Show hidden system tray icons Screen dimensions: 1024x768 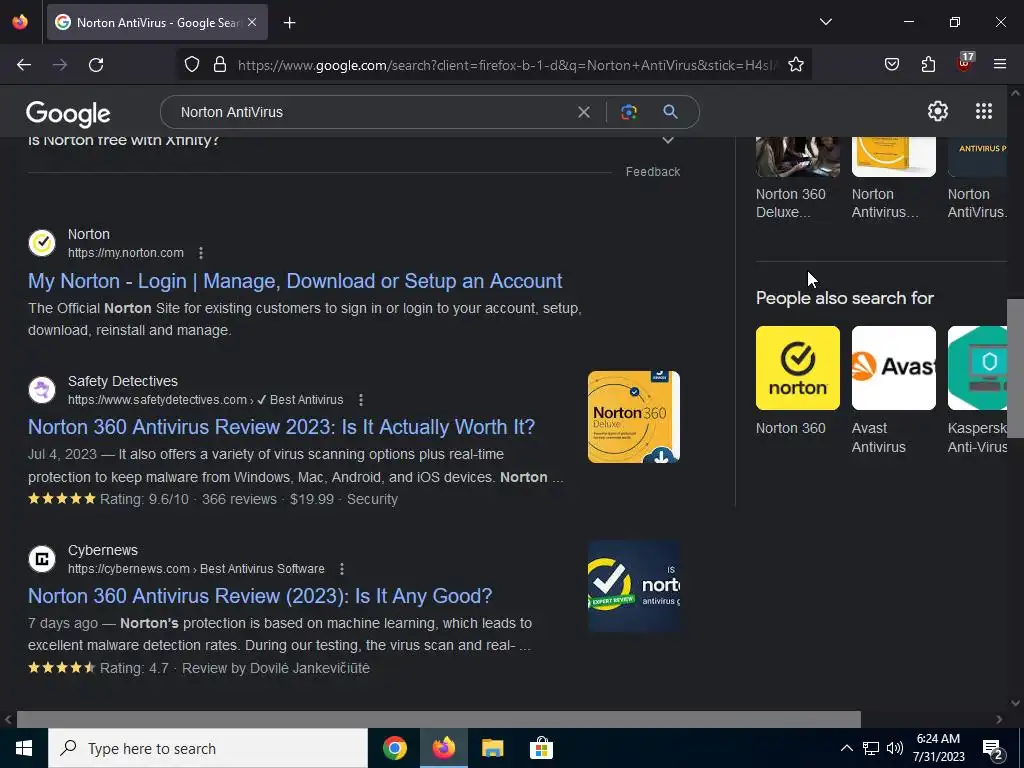coord(846,748)
